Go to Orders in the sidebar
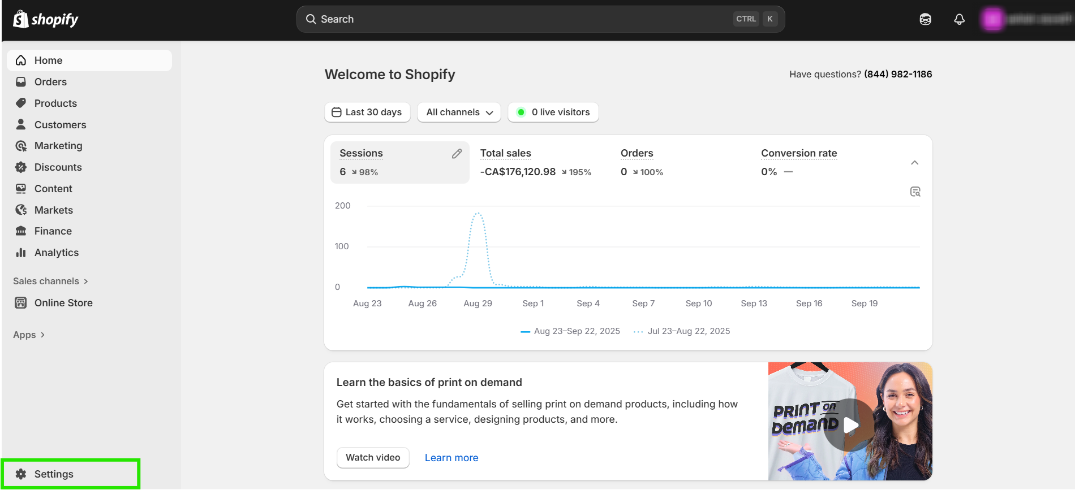 click(x=50, y=82)
